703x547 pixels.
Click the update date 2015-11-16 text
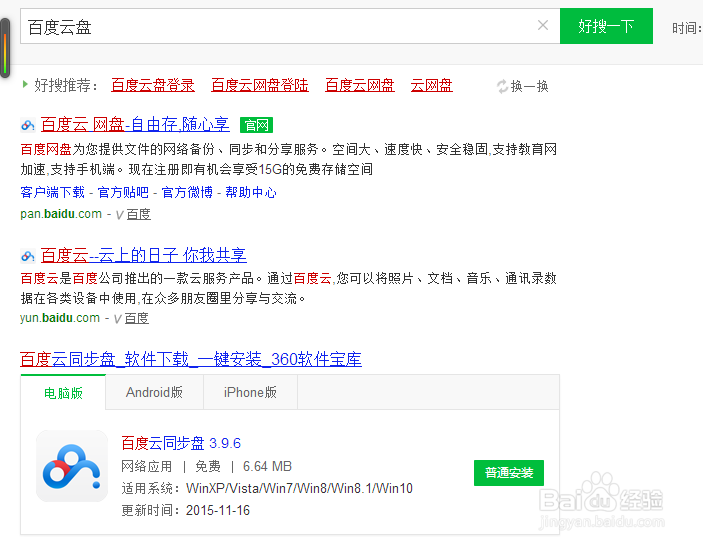click(x=218, y=510)
